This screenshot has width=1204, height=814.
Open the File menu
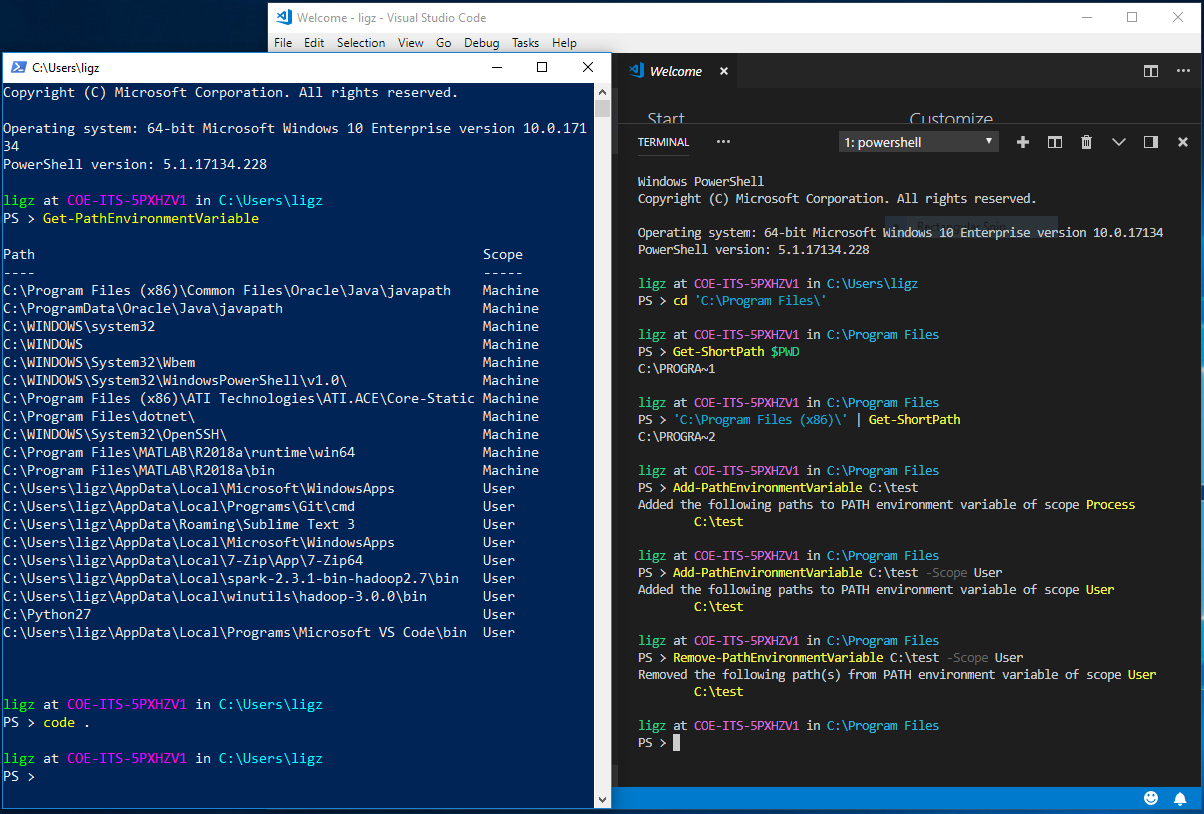pyautogui.click(x=283, y=43)
